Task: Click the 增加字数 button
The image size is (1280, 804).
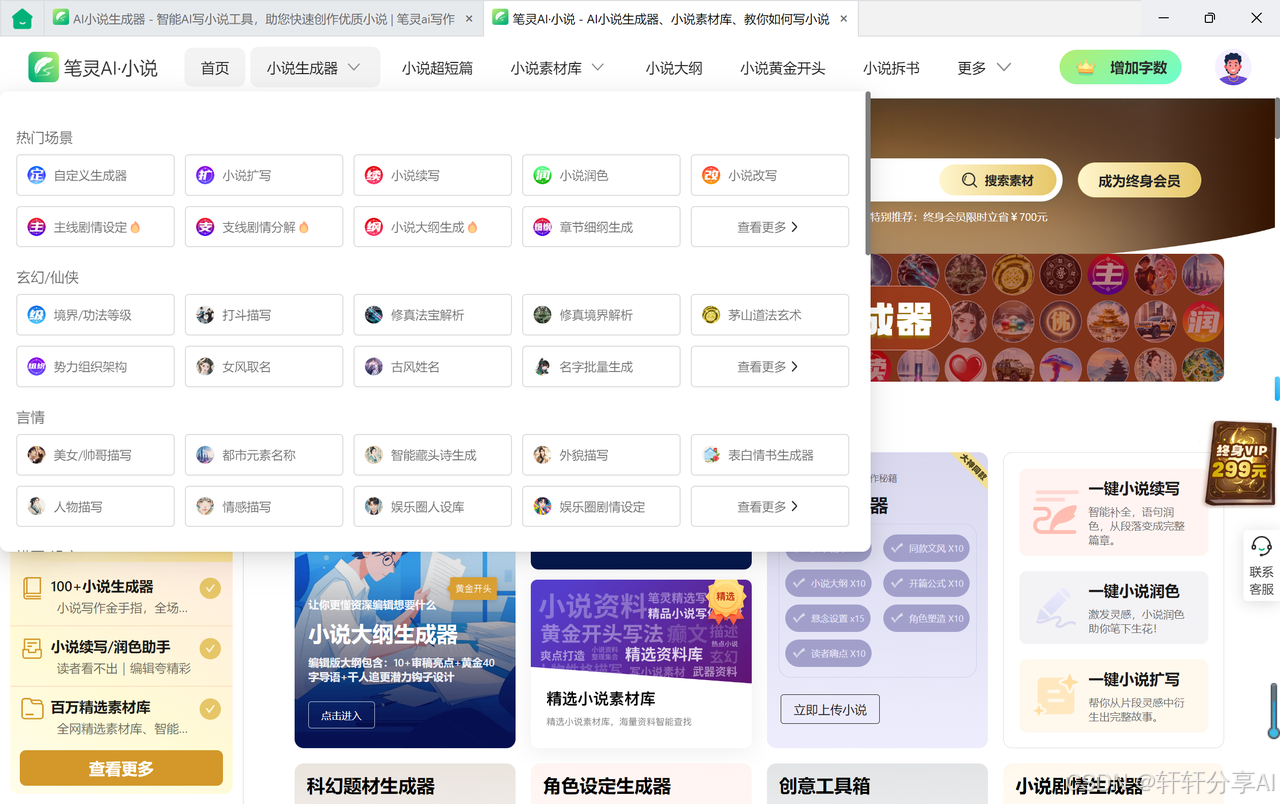Action: (x=1120, y=68)
